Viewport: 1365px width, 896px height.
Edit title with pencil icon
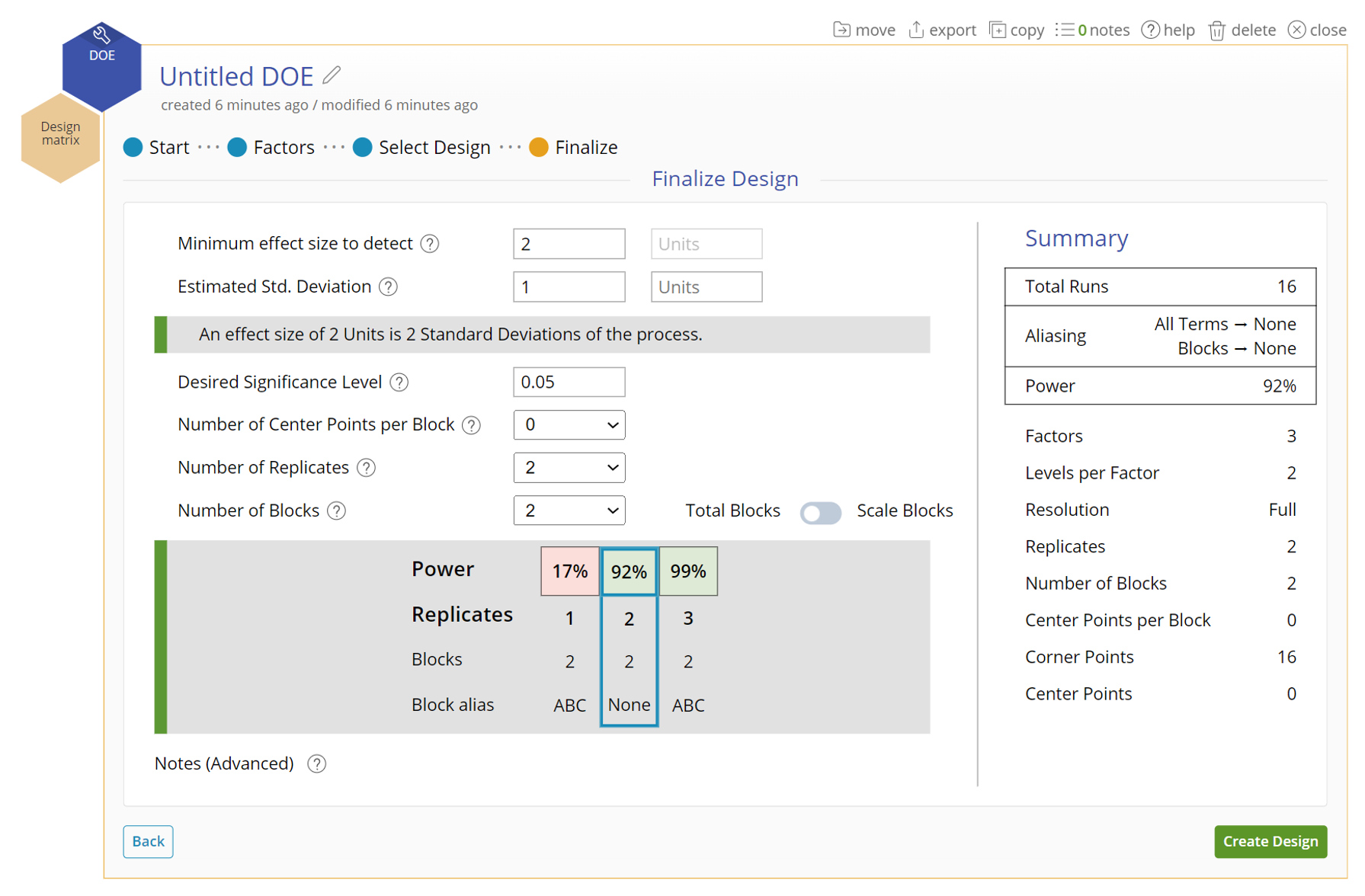tap(332, 75)
